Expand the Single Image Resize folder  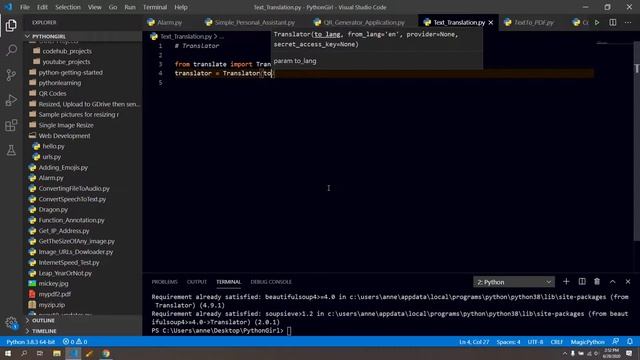click(66, 125)
